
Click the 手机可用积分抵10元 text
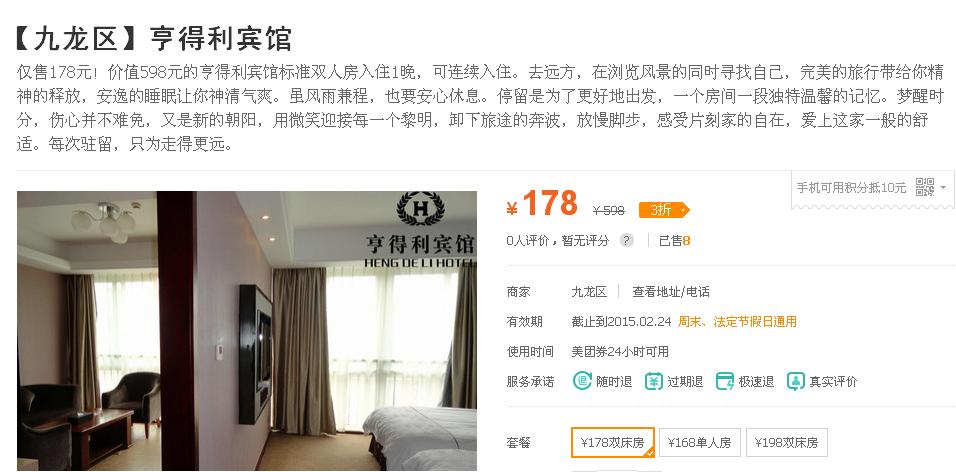[851, 188]
